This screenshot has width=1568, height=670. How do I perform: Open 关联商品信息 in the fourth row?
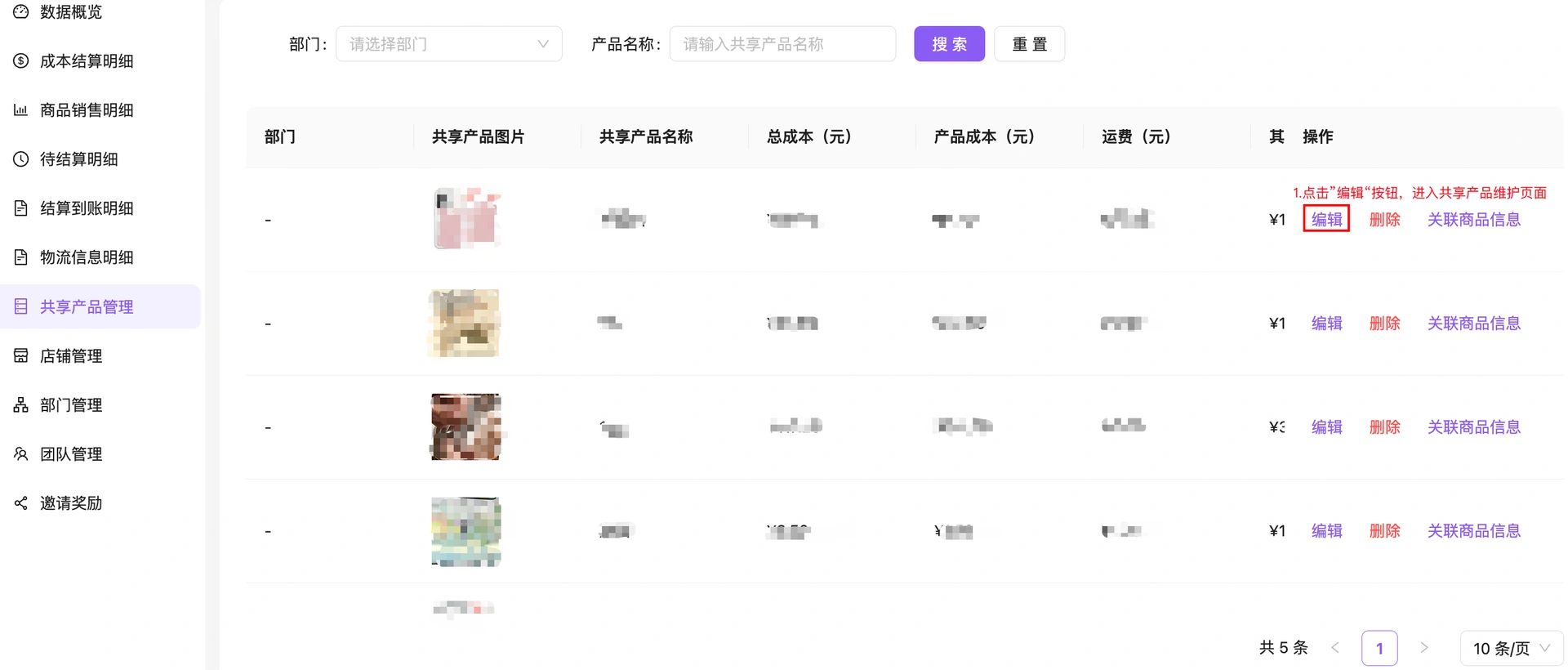(x=1473, y=530)
